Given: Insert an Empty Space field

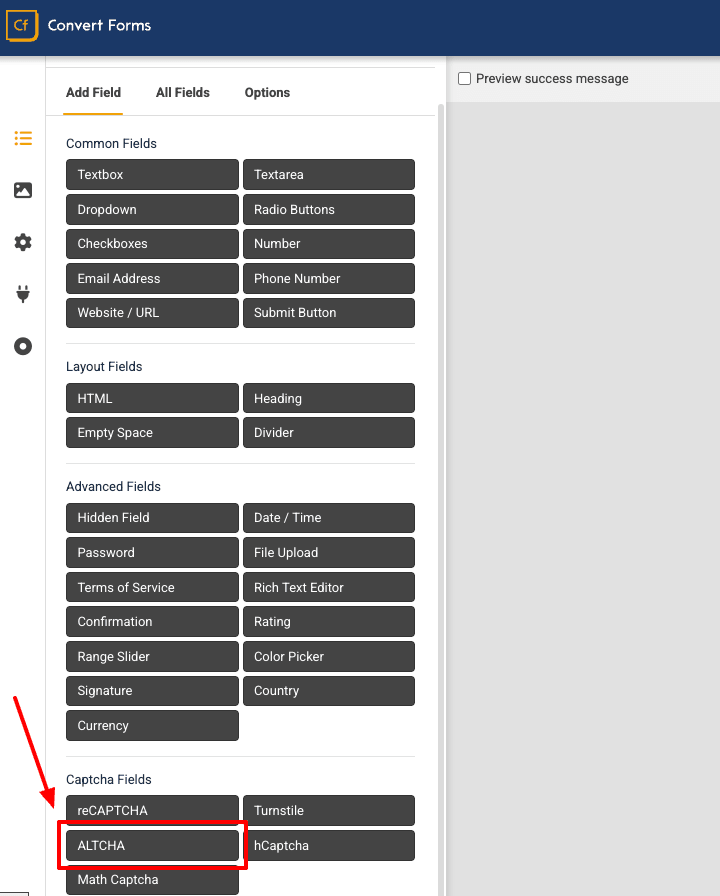Looking at the screenshot, I should coord(152,433).
